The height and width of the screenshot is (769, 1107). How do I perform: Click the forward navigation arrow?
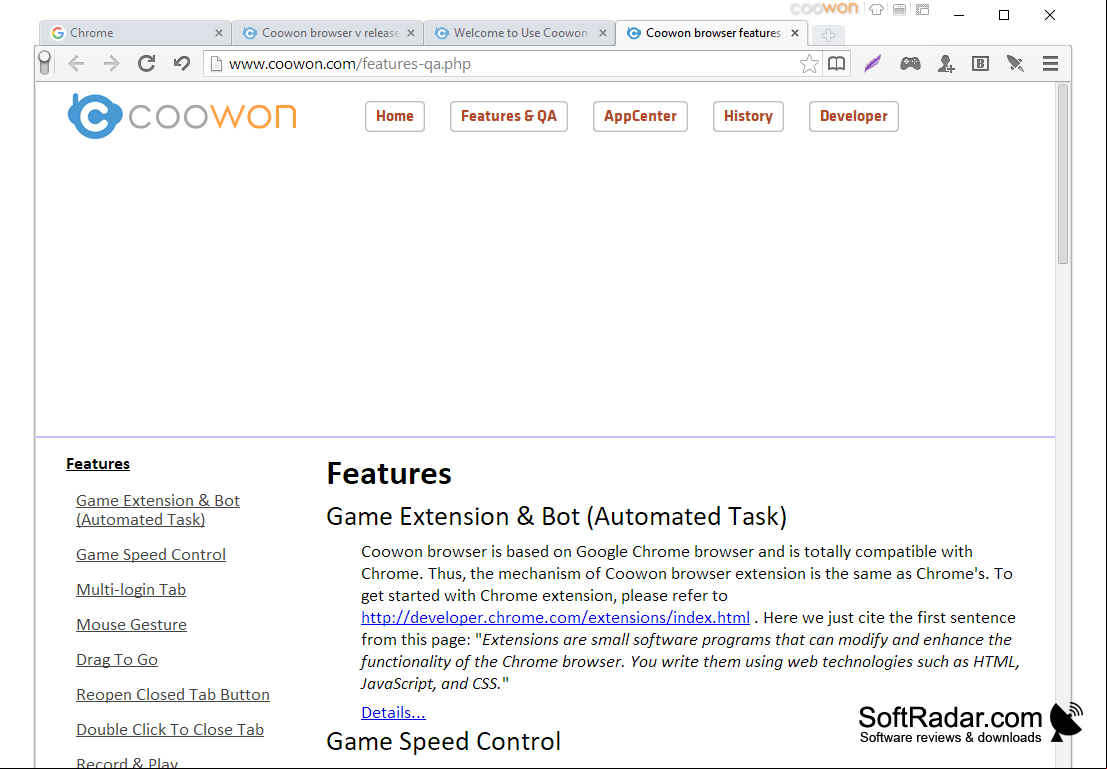coord(112,64)
